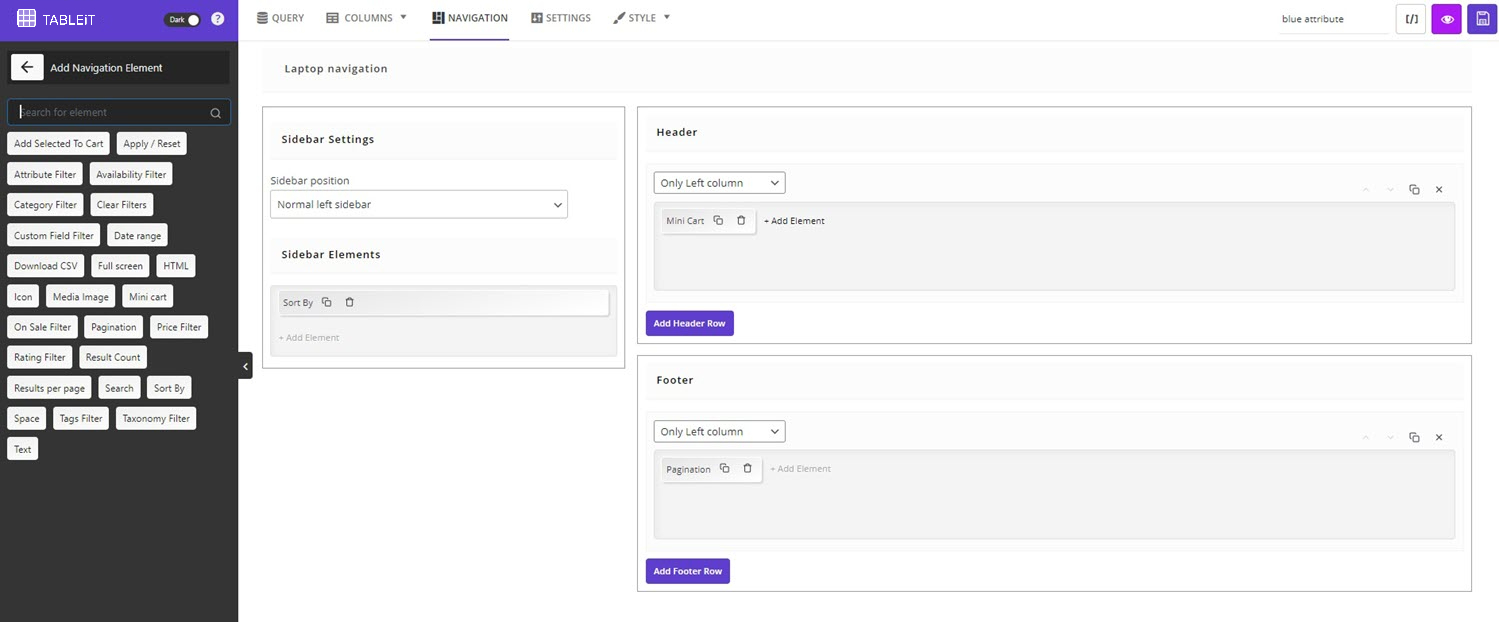Open preview with the eye icon
Viewport: 1499px width, 622px height.
1446,19
